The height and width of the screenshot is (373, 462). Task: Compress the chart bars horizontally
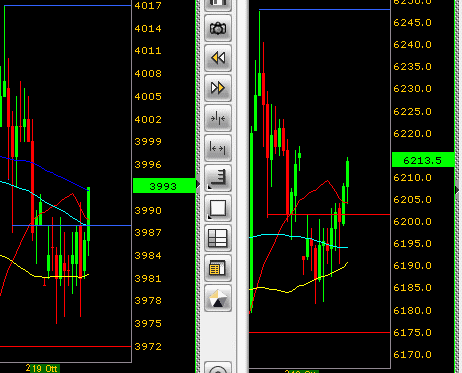click(x=218, y=118)
